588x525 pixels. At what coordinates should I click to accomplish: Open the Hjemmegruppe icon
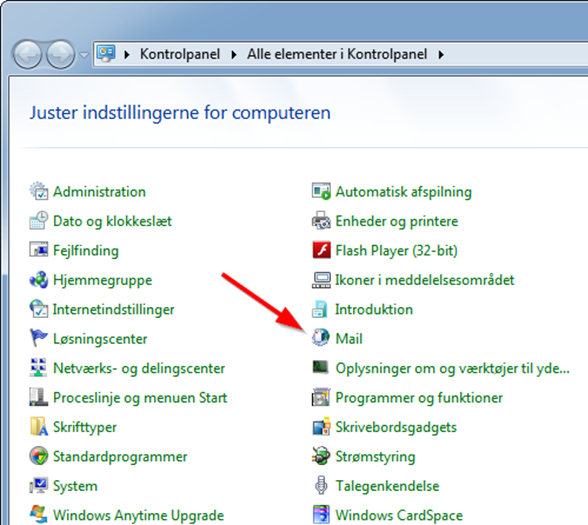[x=39, y=280]
